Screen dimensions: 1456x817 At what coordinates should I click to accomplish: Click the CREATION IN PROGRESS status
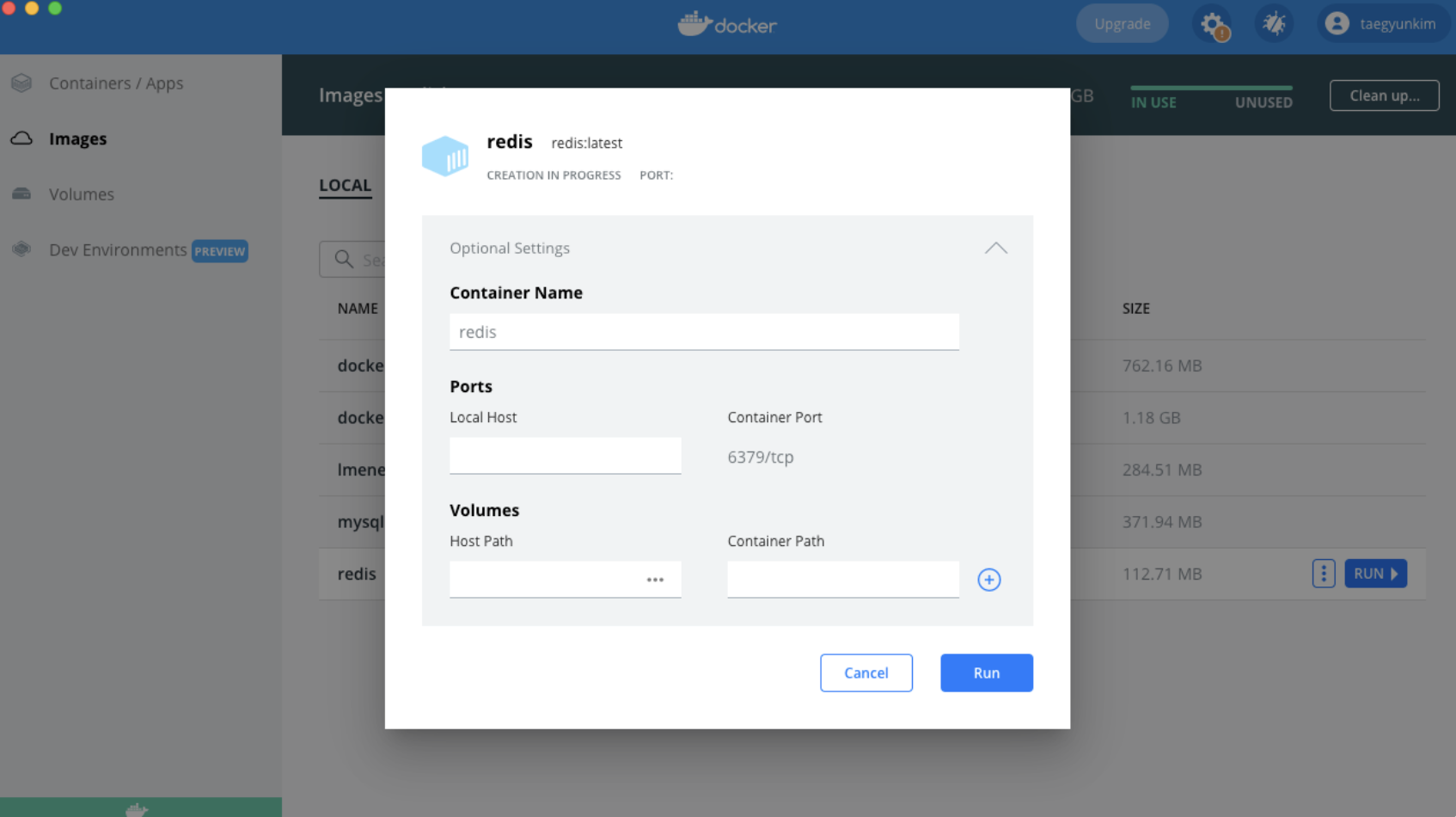coord(554,175)
